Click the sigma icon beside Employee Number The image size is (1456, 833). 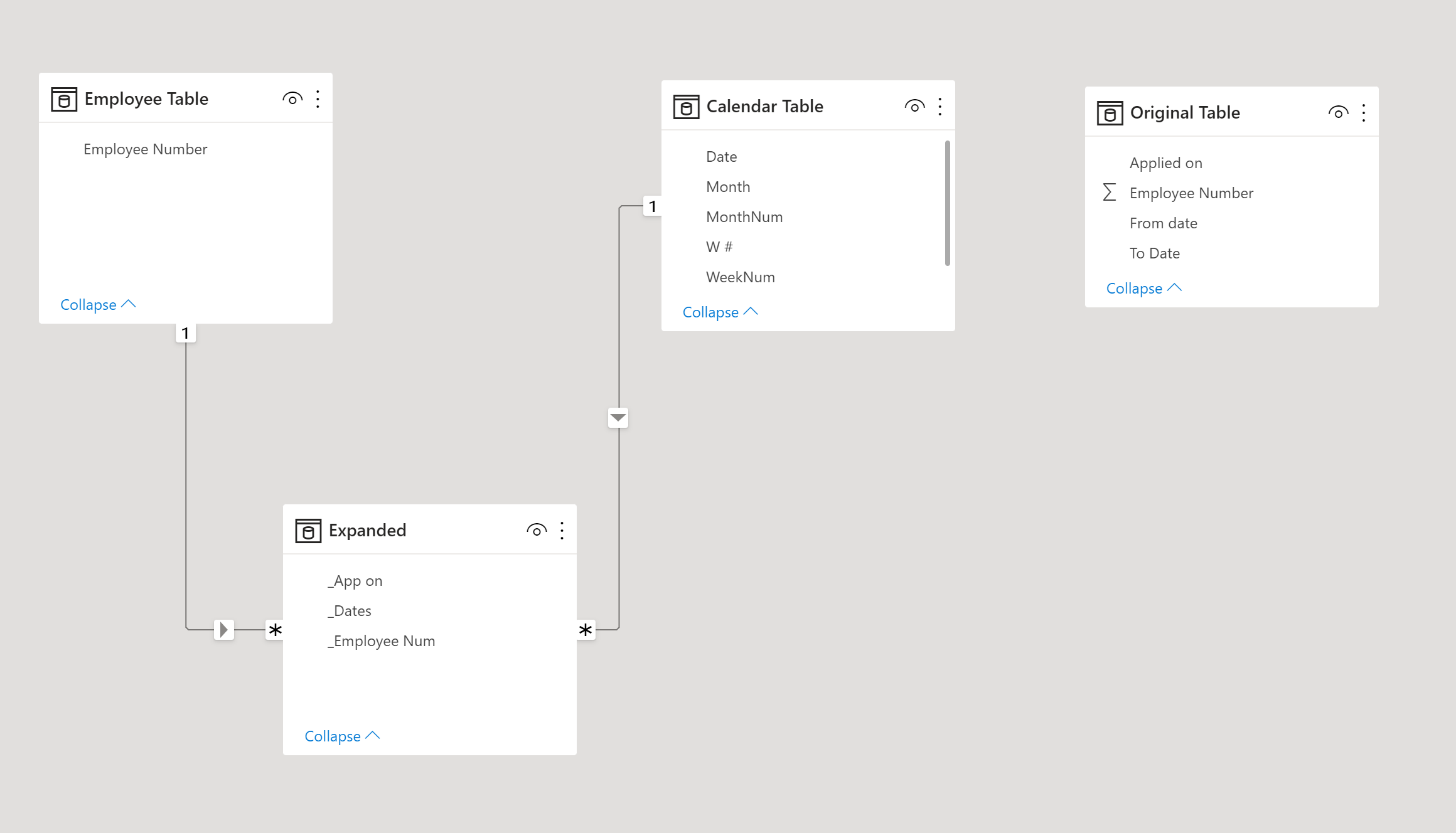tap(1109, 193)
